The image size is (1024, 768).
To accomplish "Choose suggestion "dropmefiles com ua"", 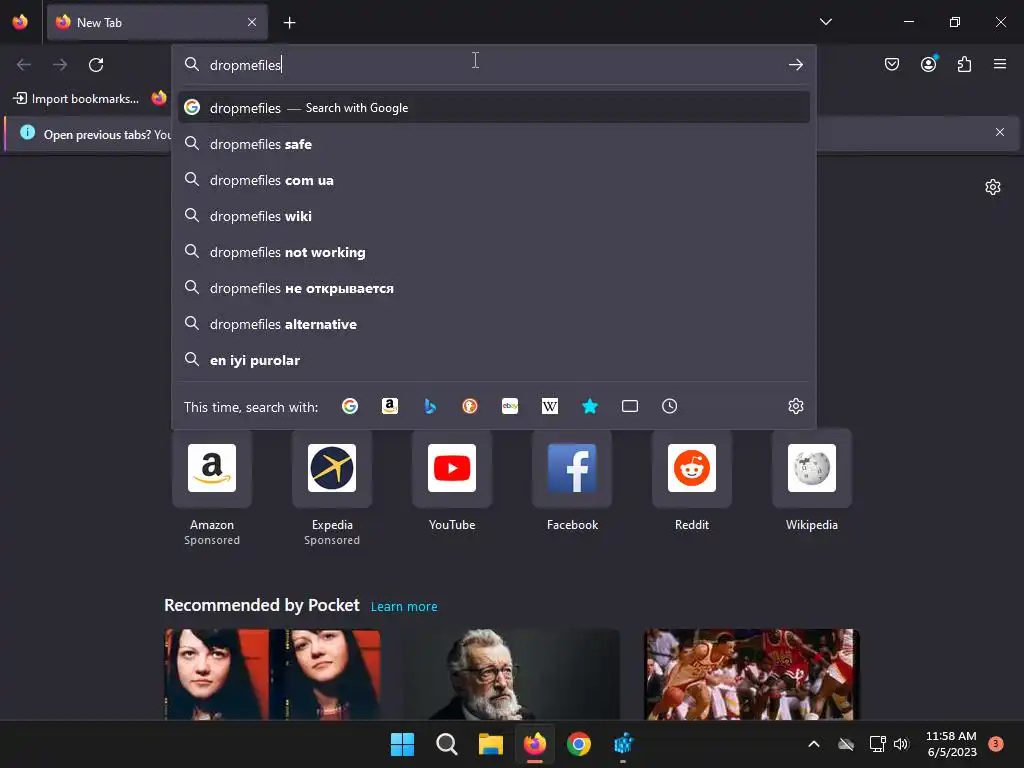I will pos(494,180).
